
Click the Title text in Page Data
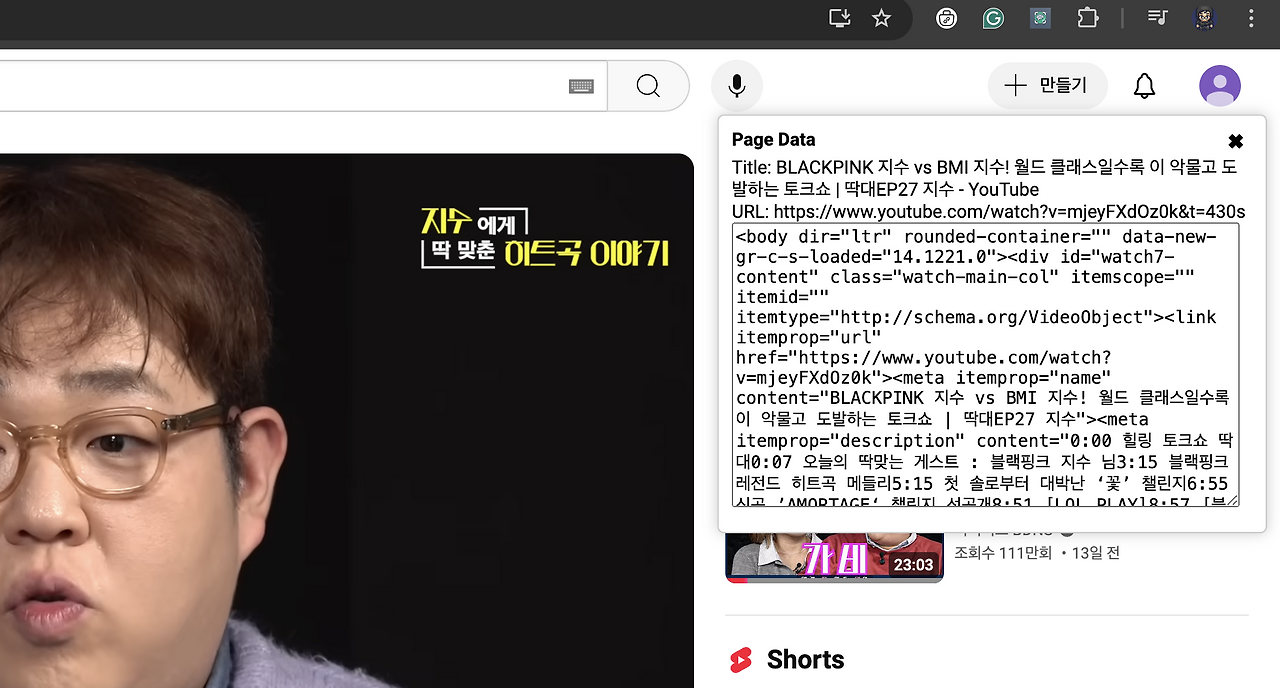[x=986, y=178]
